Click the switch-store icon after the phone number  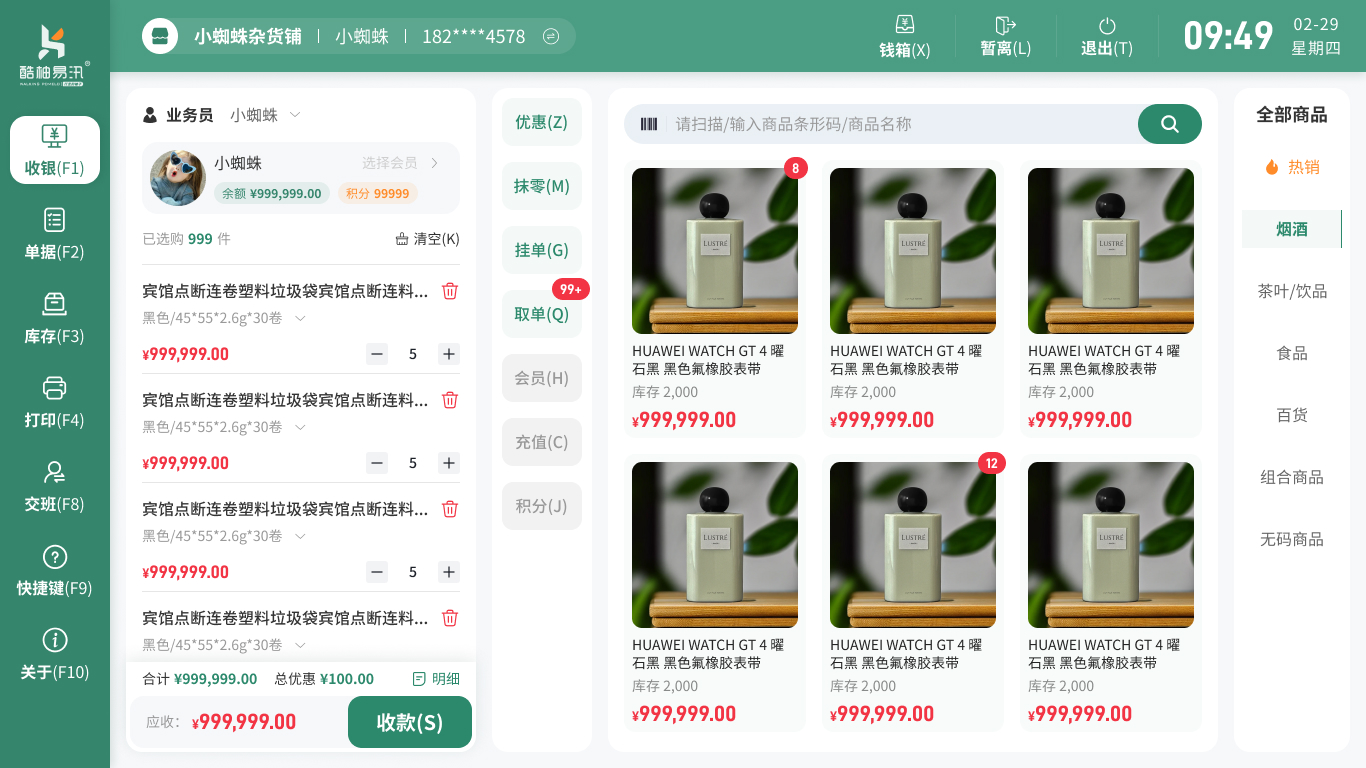coord(551,36)
